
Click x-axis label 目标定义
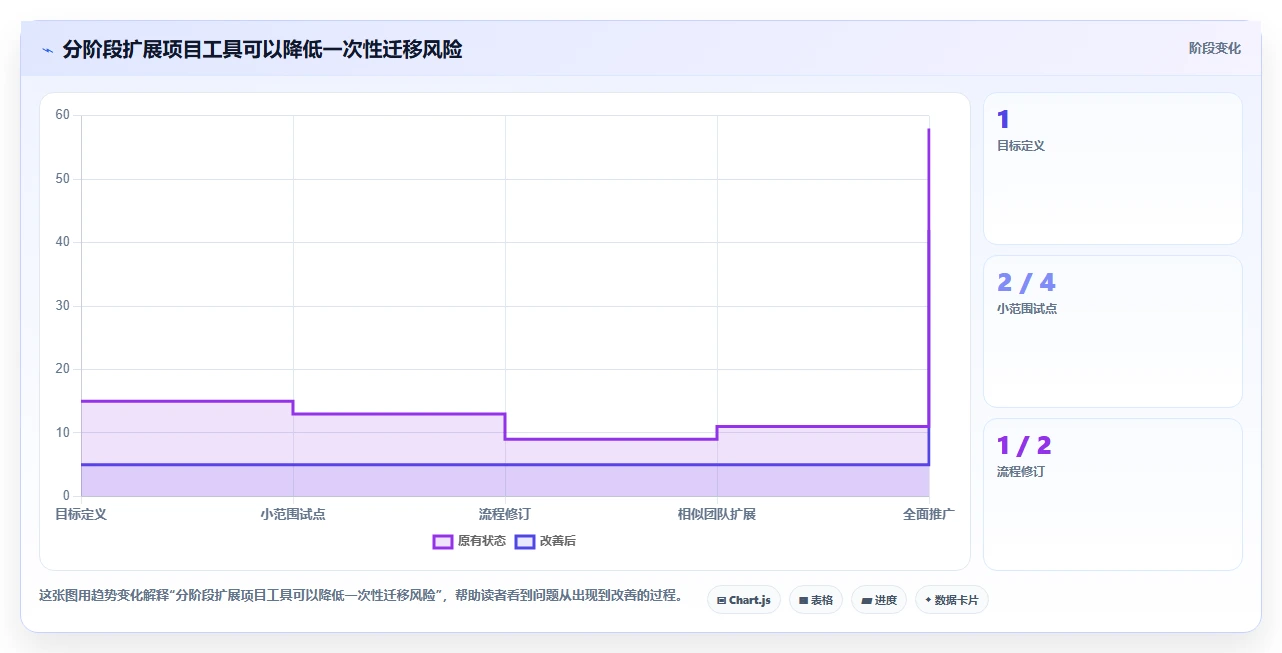[81, 514]
